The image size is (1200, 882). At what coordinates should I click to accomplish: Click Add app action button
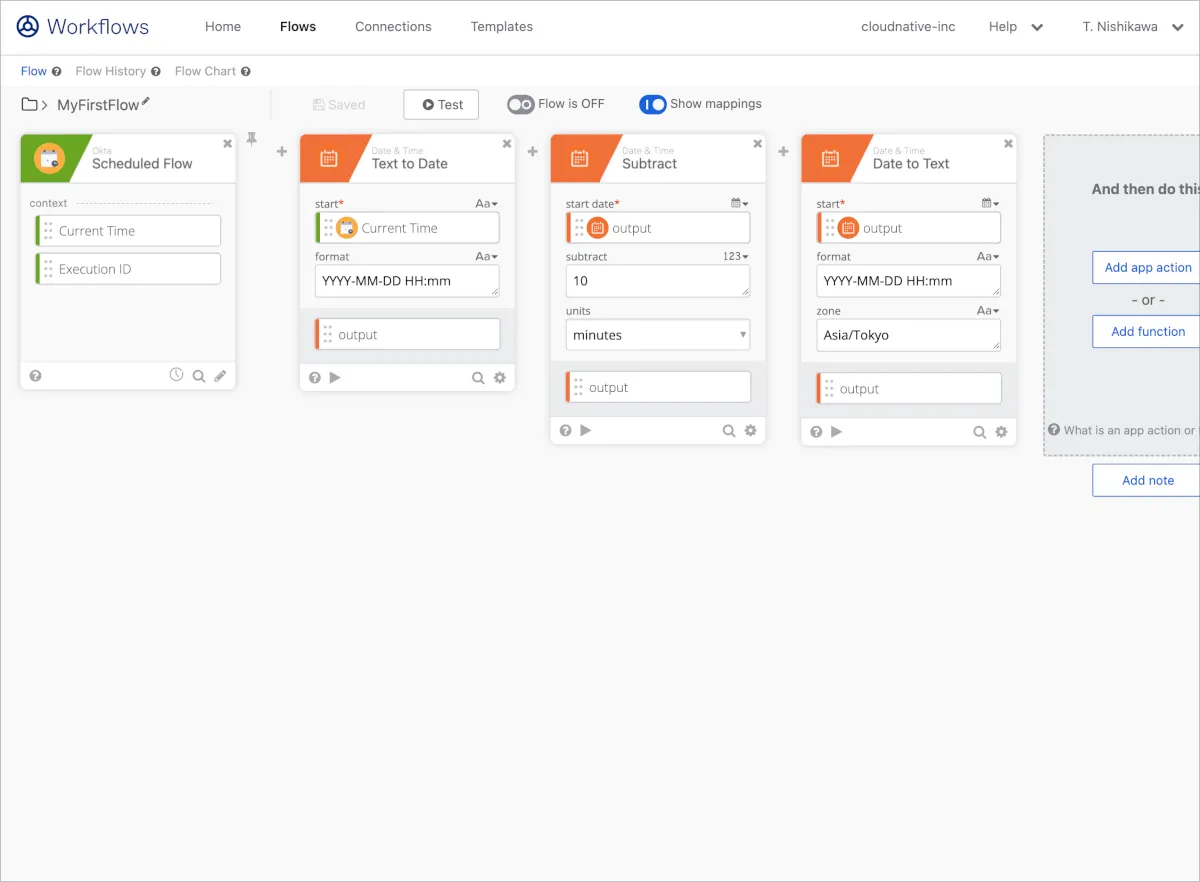pyautogui.click(x=1146, y=268)
